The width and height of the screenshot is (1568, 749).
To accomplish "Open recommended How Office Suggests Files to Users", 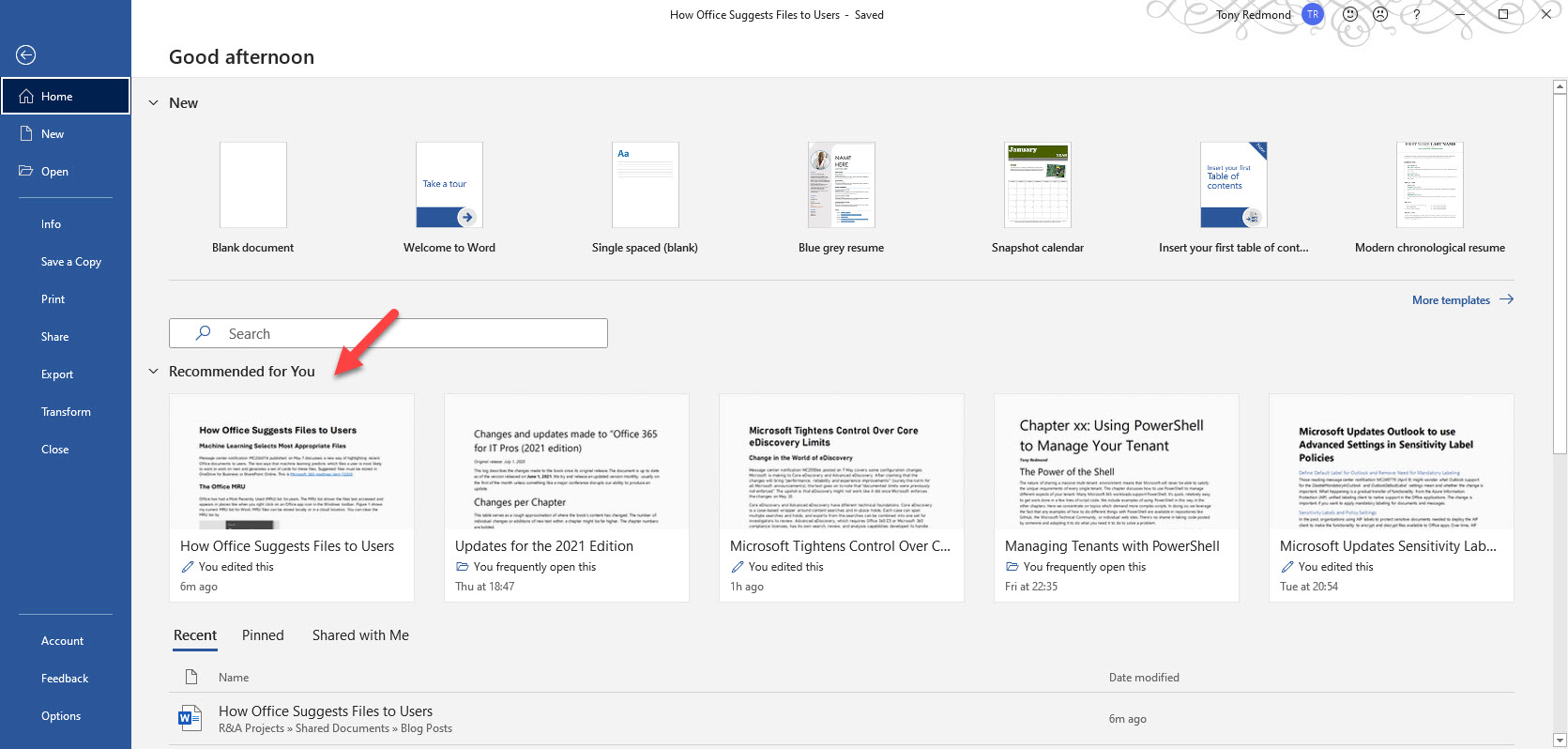I will 292,497.
